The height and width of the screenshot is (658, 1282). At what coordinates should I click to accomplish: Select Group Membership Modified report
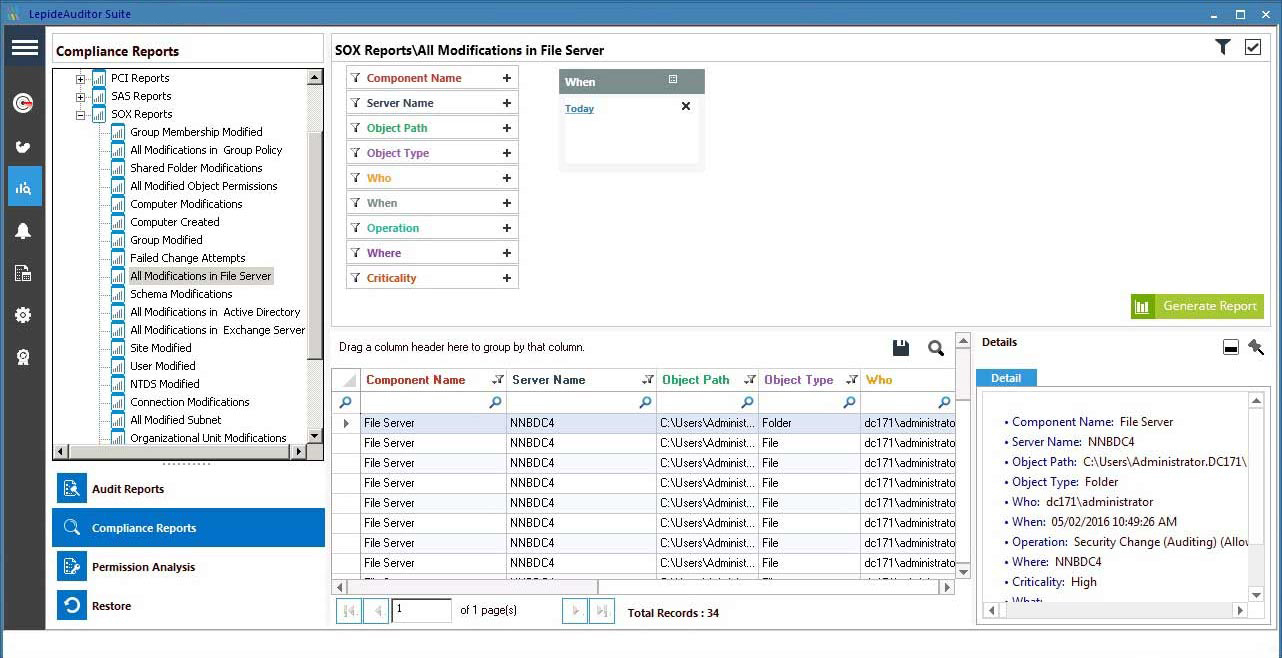coord(196,132)
